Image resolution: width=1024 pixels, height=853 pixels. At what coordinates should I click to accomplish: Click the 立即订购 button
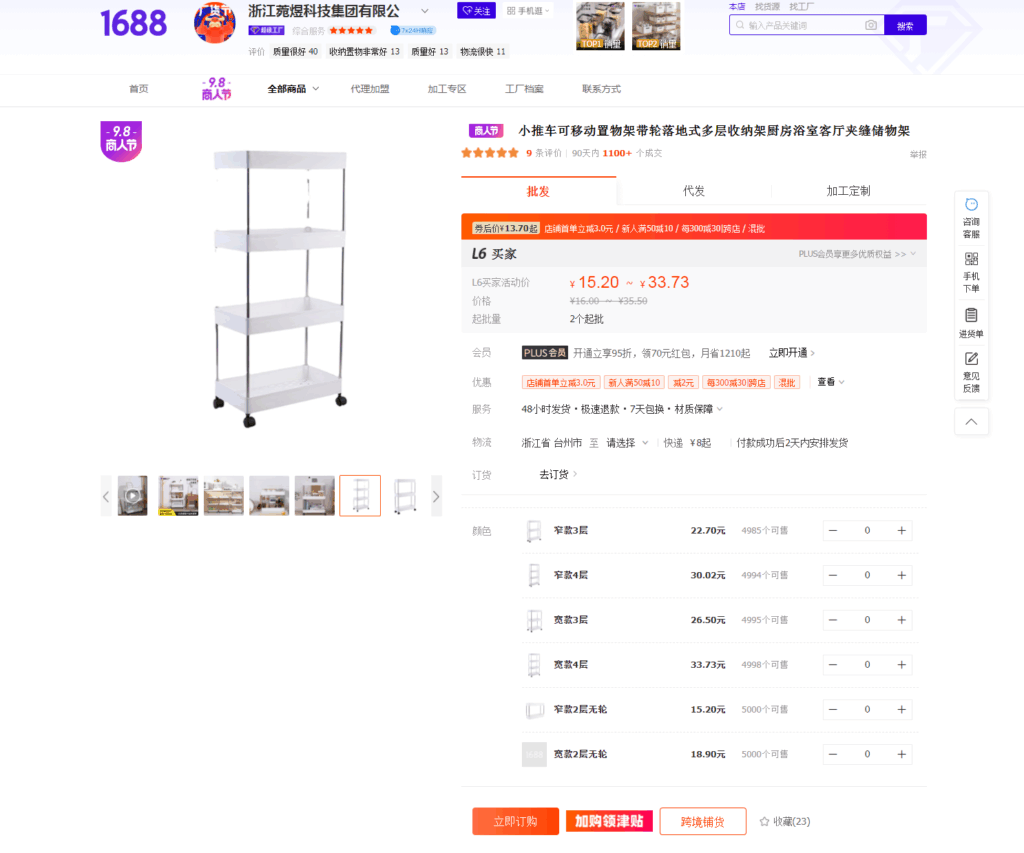(515, 822)
